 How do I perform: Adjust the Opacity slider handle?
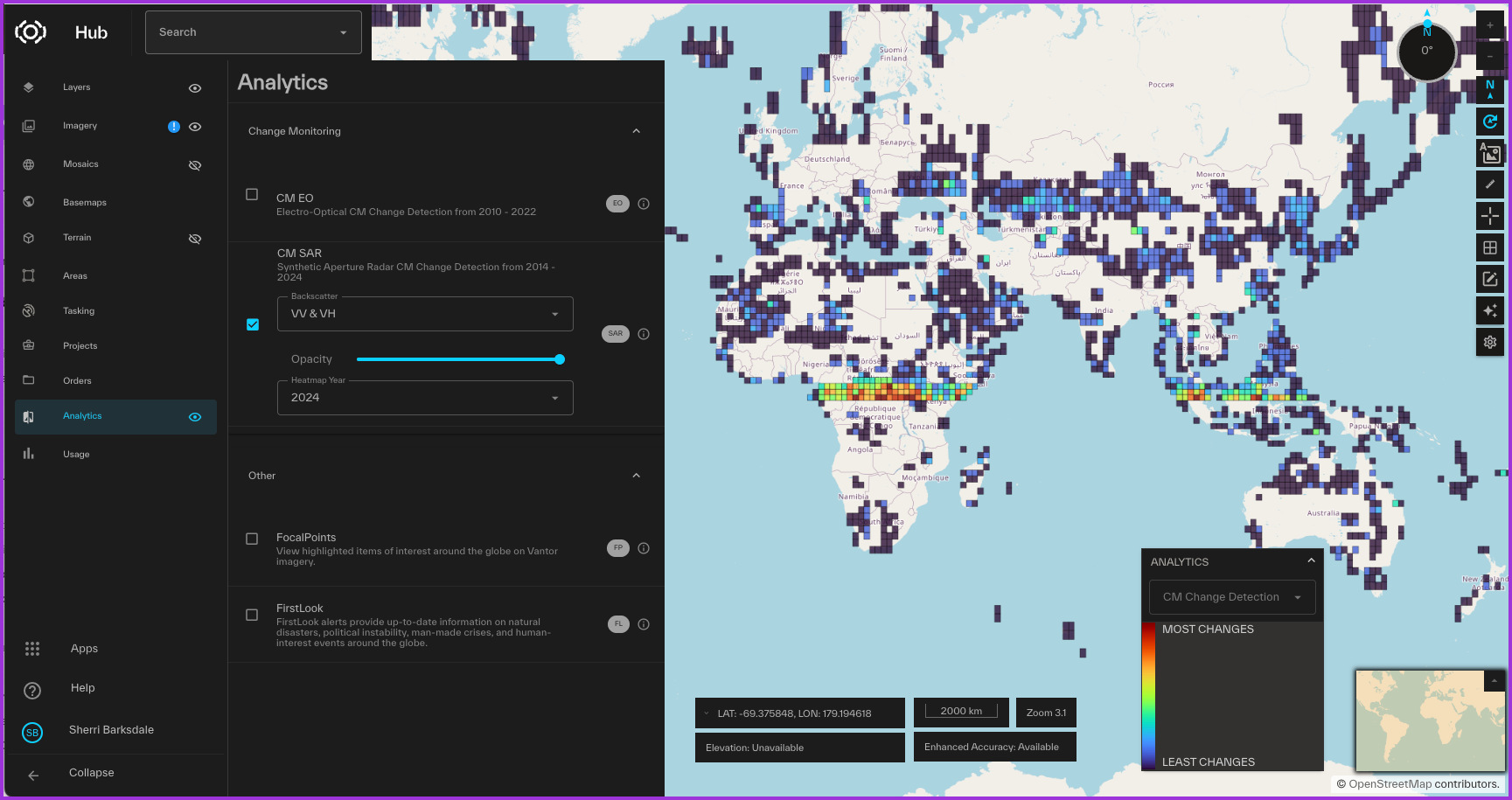pos(560,359)
